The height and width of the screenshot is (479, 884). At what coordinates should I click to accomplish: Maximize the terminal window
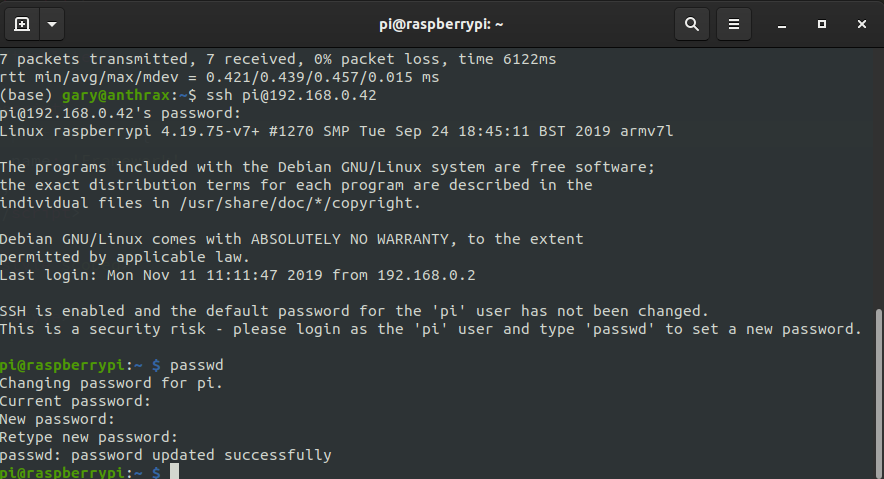click(821, 24)
